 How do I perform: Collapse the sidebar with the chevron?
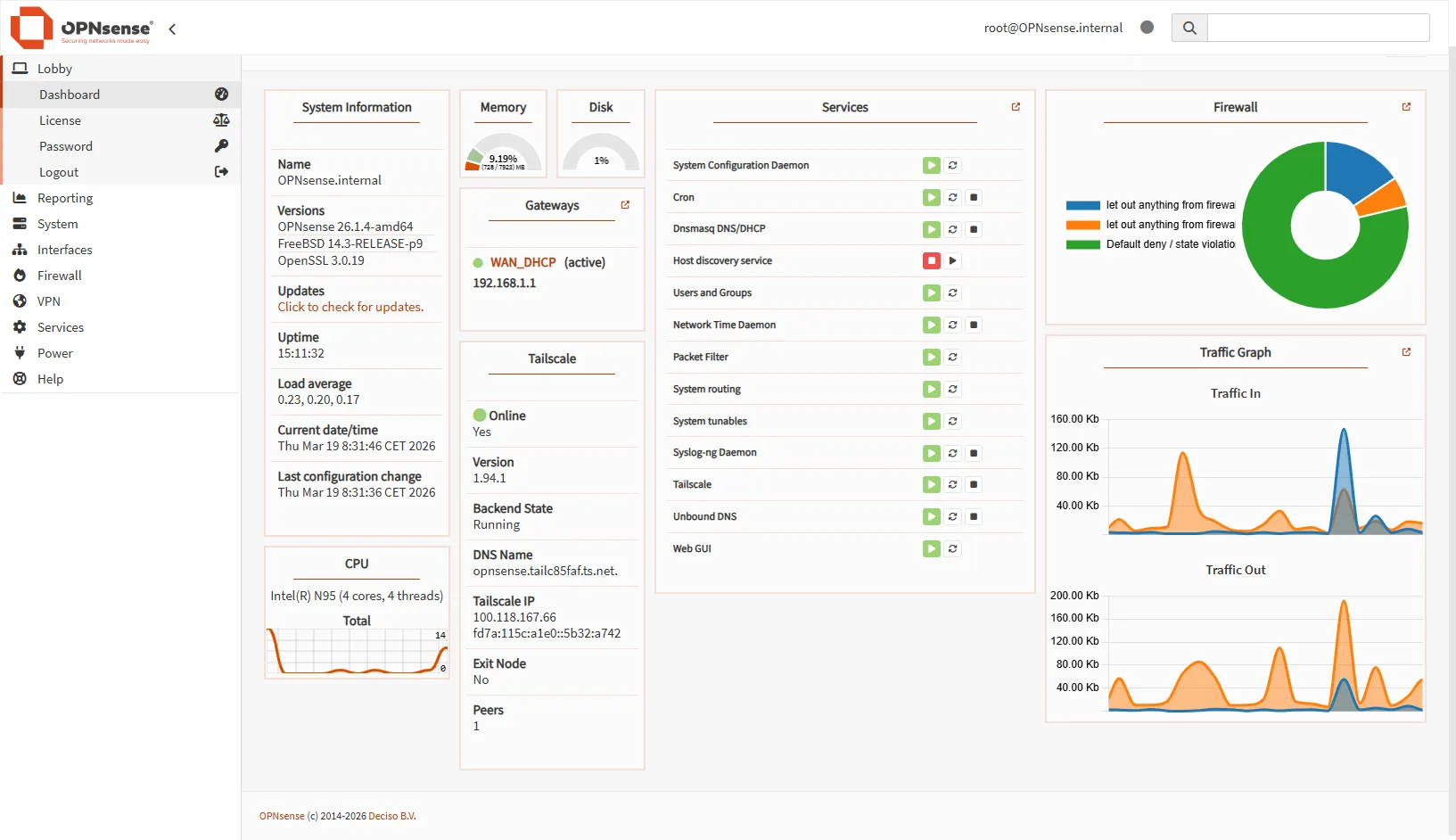(x=171, y=29)
